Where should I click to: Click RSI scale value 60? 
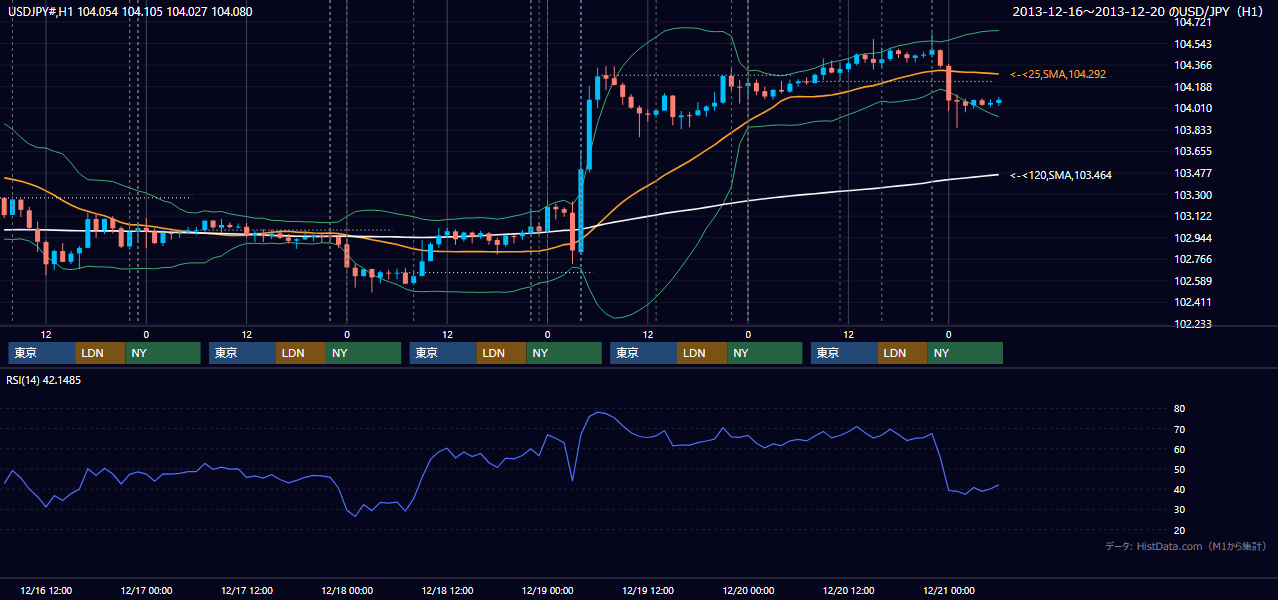[x=1180, y=449]
